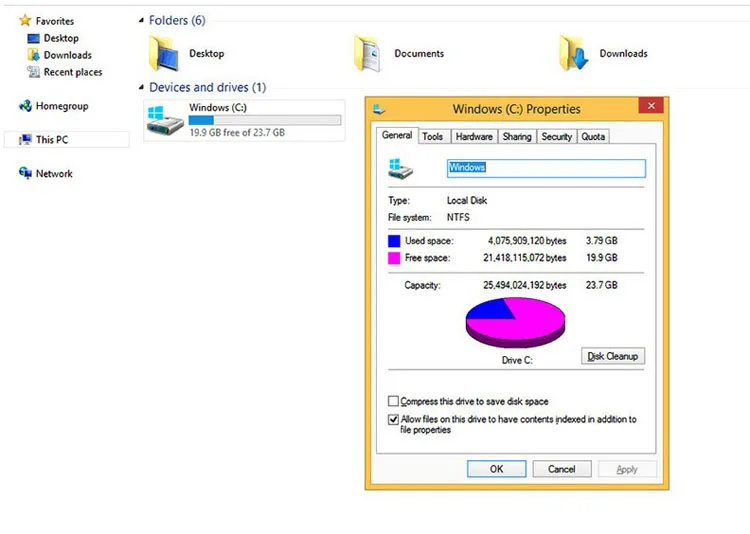Select This PC label in navigation pane
750x534 pixels.
[52, 140]
